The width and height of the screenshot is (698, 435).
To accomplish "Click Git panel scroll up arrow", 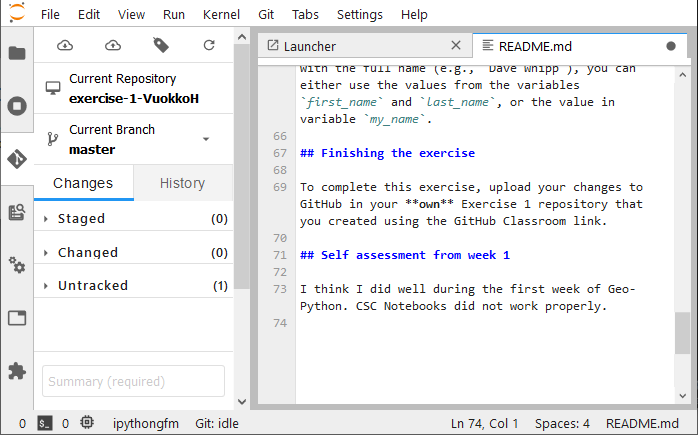I will click(x=242, y=37).
